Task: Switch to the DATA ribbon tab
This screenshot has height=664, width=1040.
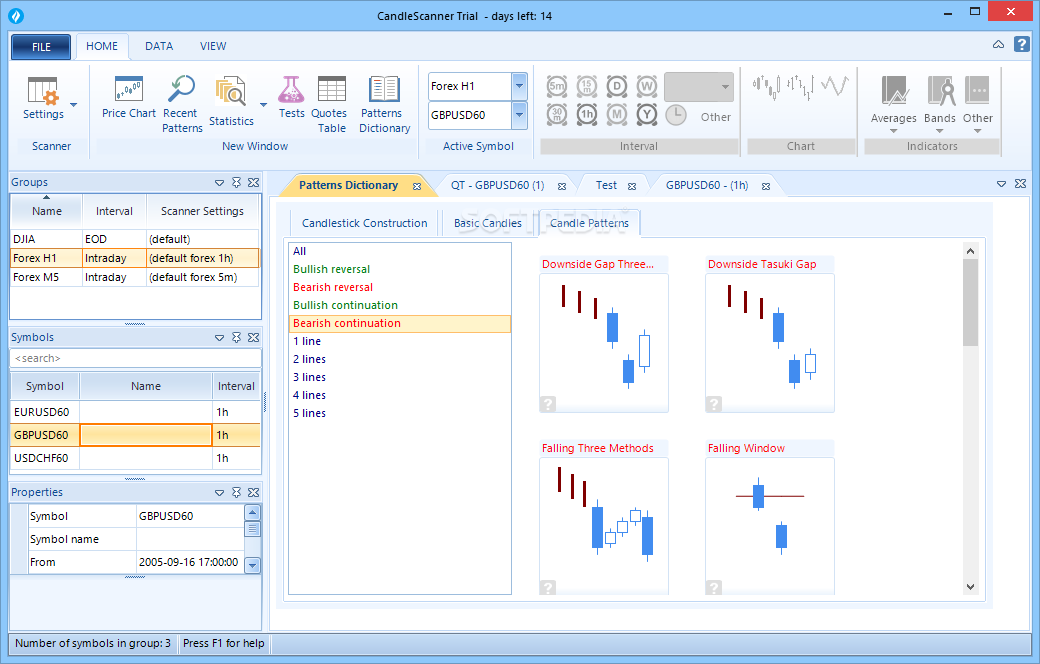Action: tap(159, 46)
